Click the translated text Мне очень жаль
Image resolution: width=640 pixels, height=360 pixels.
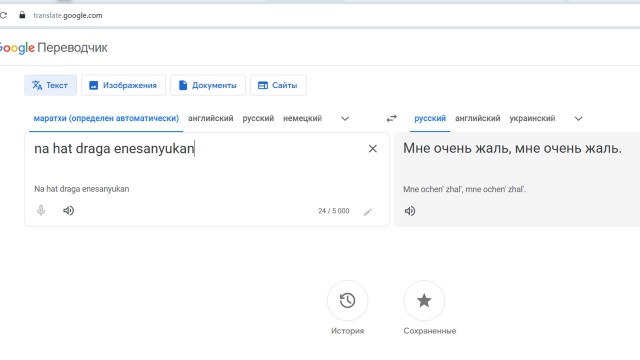pyautogui.click(x=512, y=148)
